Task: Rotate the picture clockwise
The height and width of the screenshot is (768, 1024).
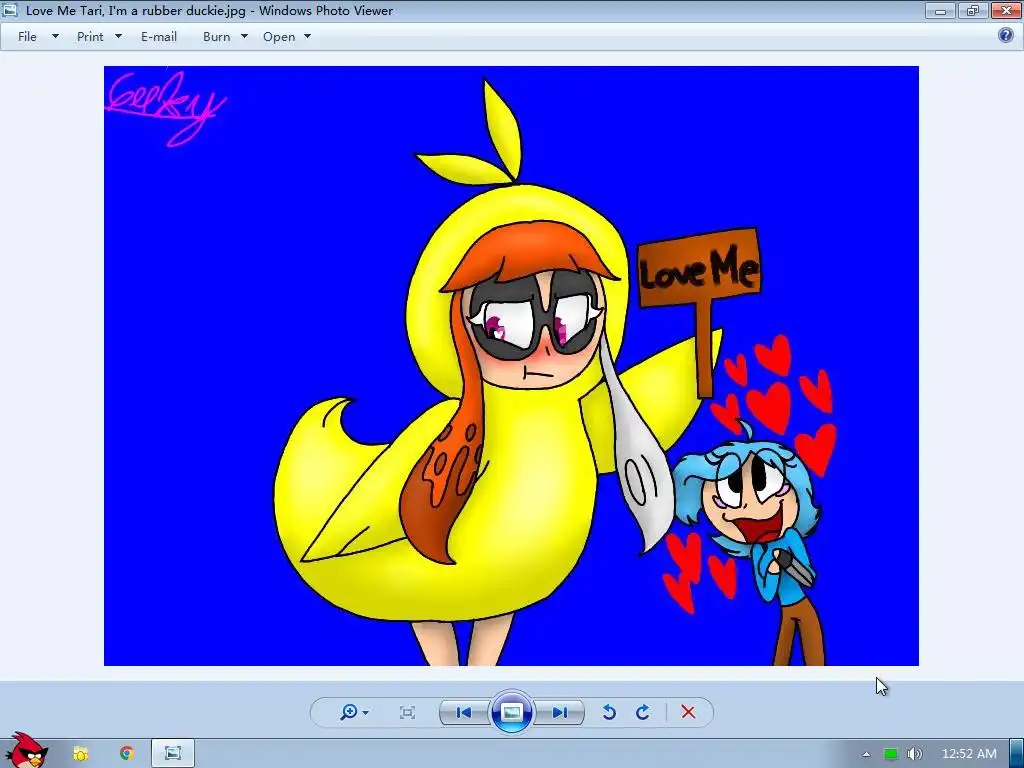Action: (643, 712)
